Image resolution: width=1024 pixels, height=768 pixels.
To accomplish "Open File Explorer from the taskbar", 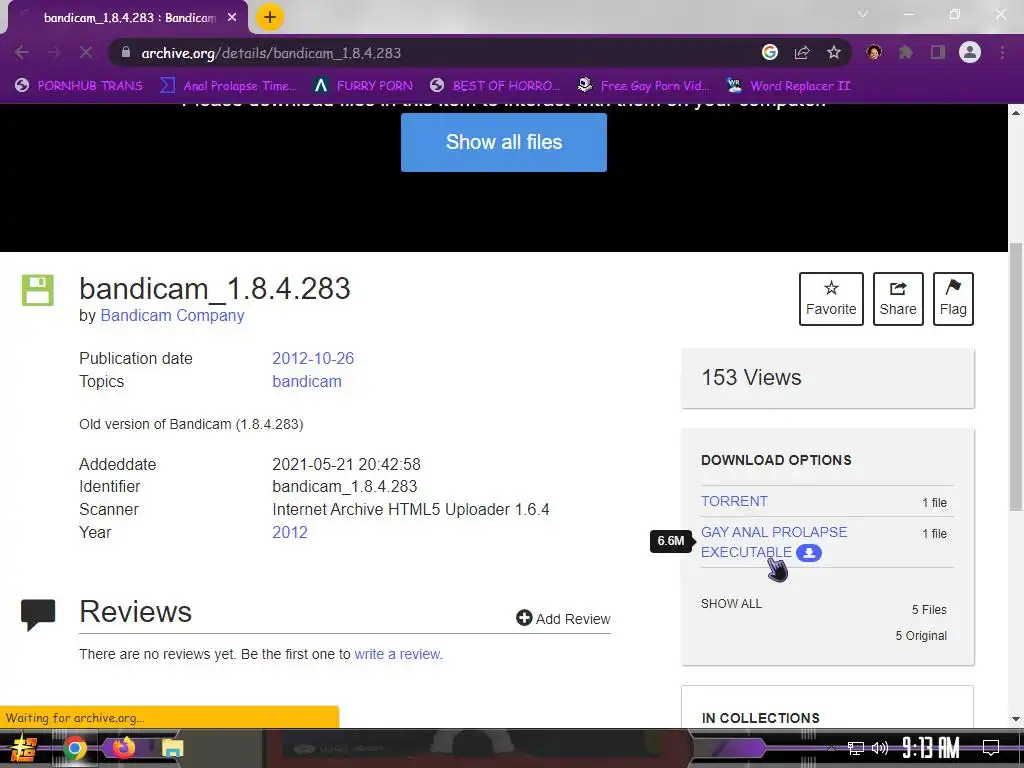I will [x=172, y=748].
